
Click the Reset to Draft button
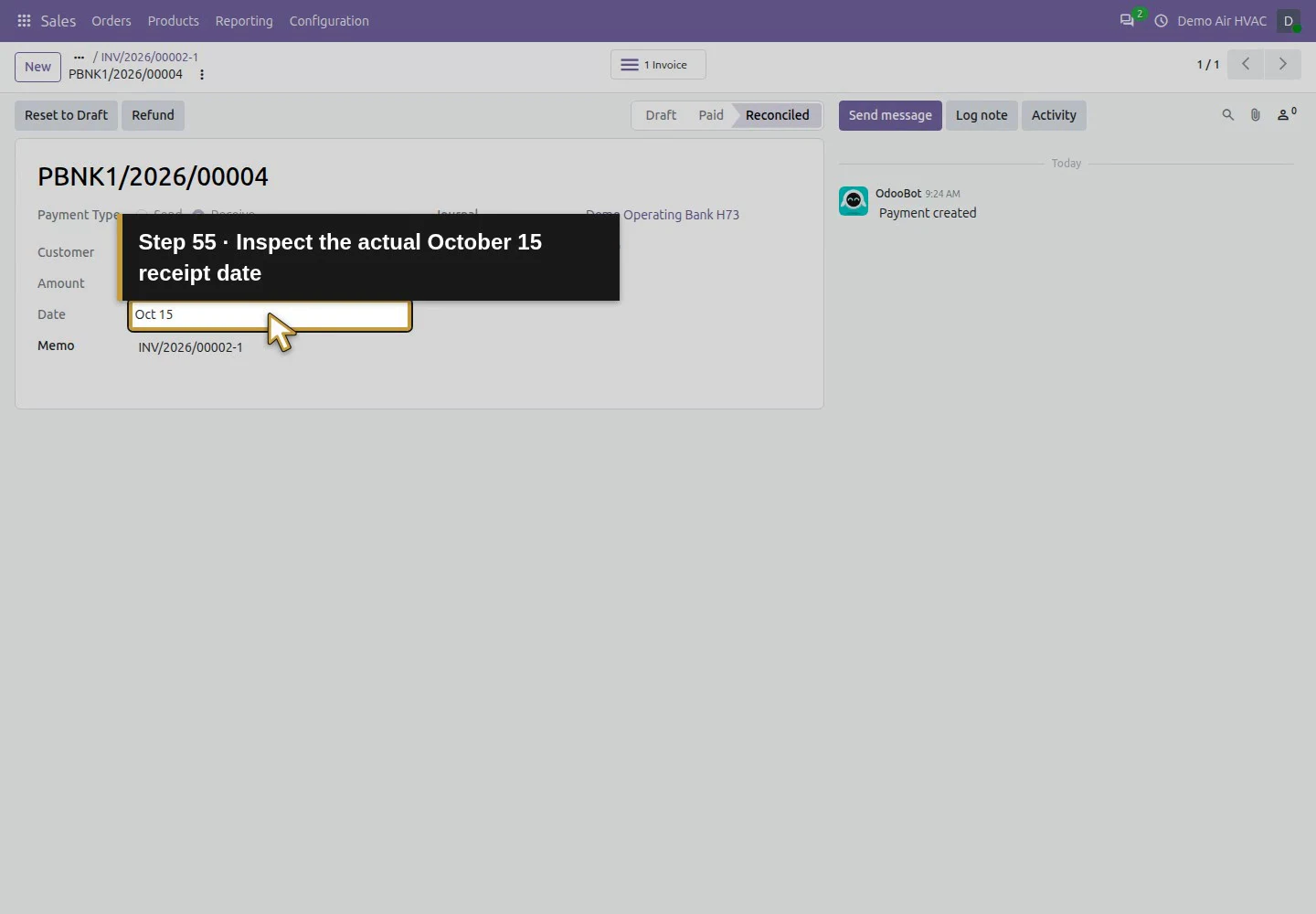click(66, 115)
